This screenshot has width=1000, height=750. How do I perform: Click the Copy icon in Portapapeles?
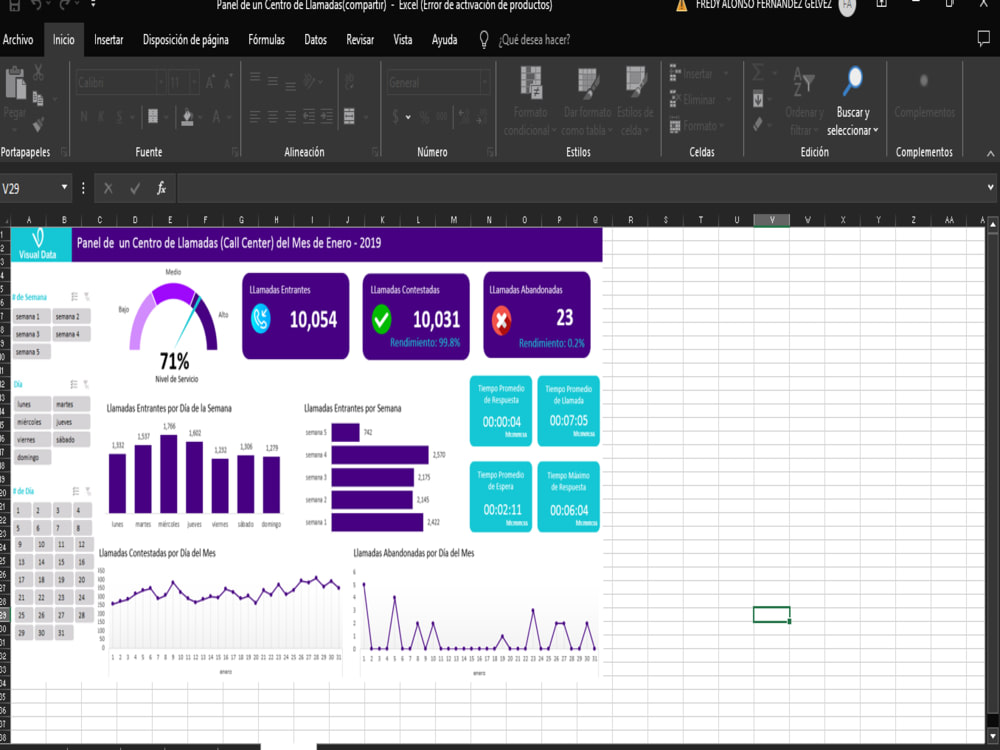coord(38,98)
